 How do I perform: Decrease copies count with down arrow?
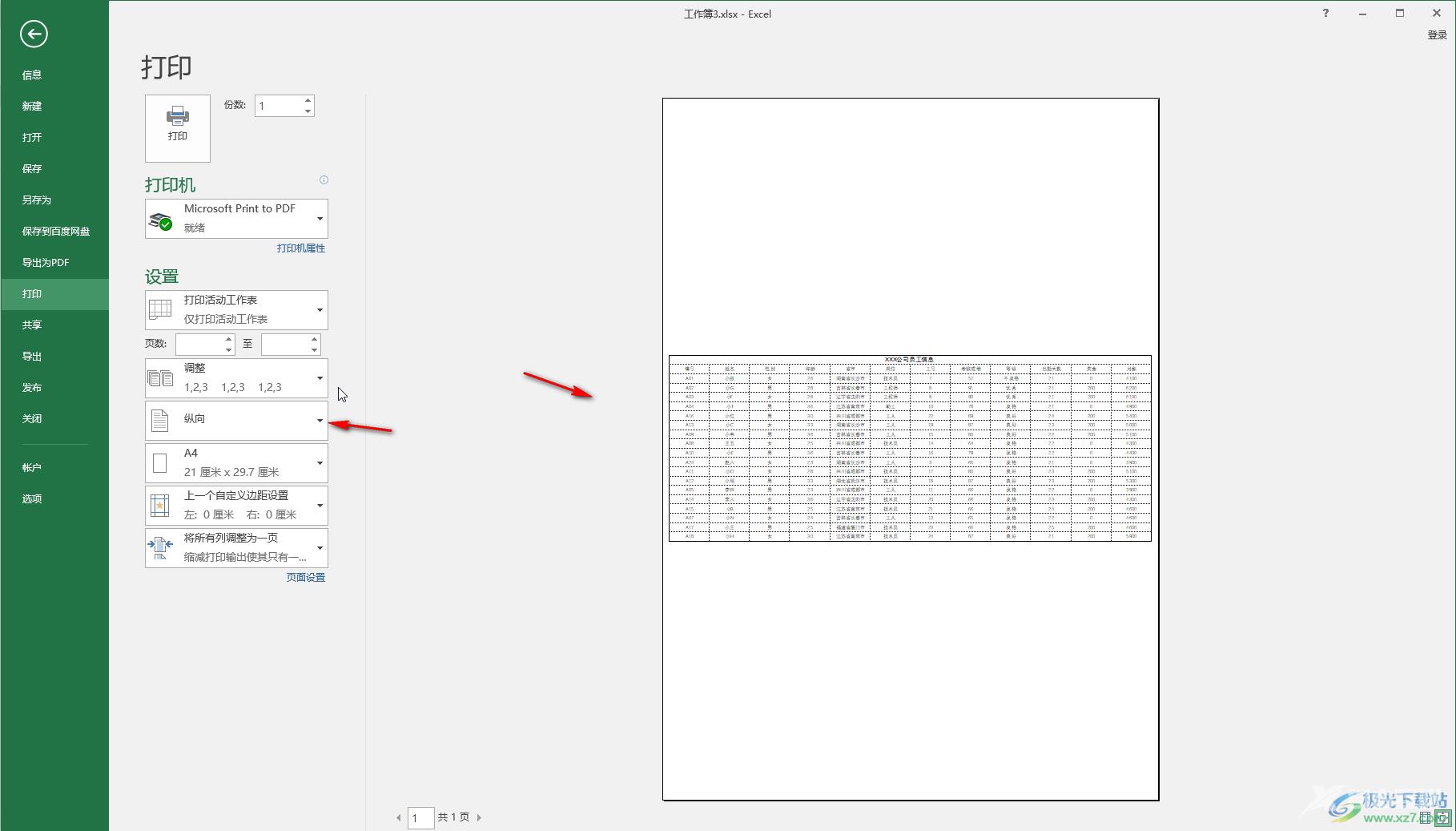[x=308, y=111]
